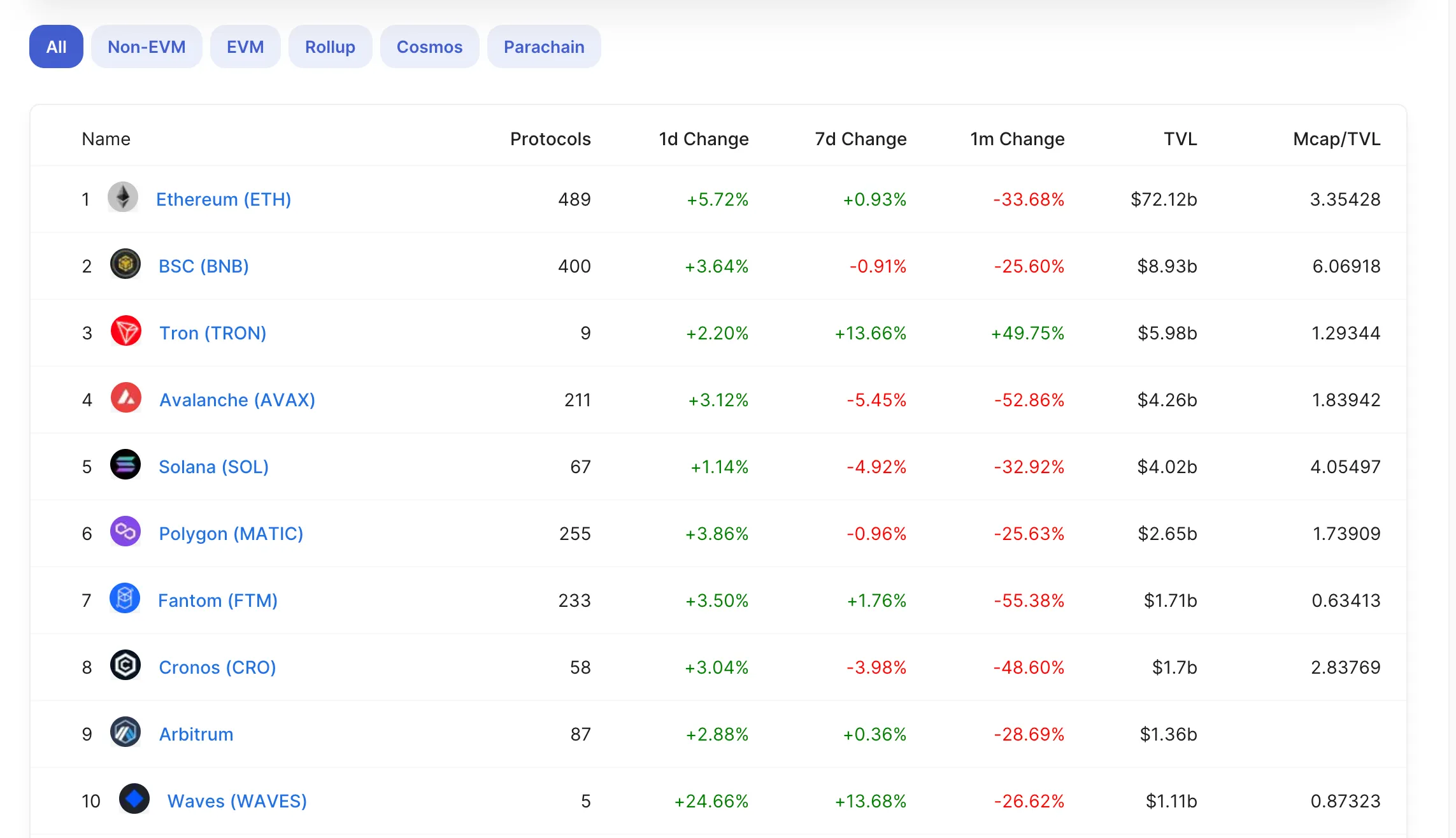
Task: Open the Arbitrum chain link
Action: [x=196, y=734]
